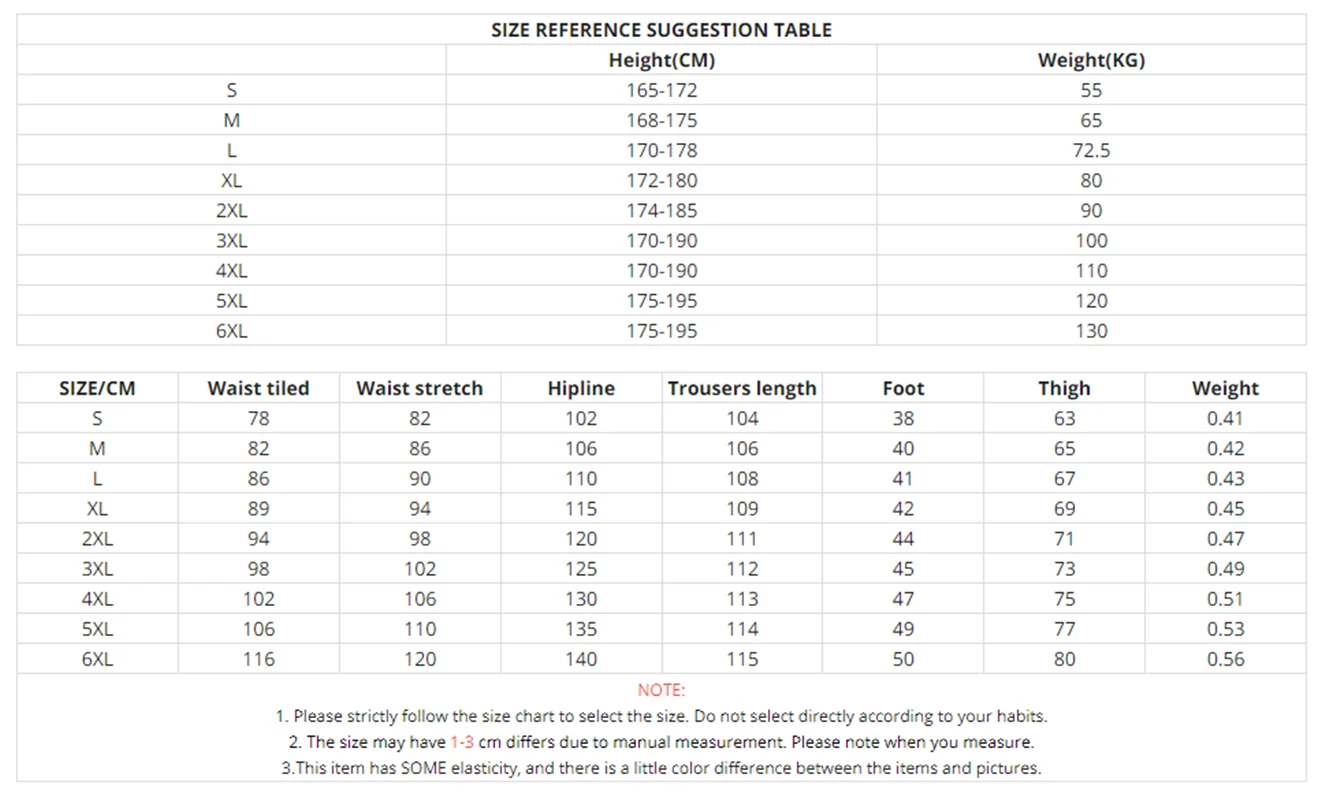Select the 6XL row in top table

(x=661, y=331)
